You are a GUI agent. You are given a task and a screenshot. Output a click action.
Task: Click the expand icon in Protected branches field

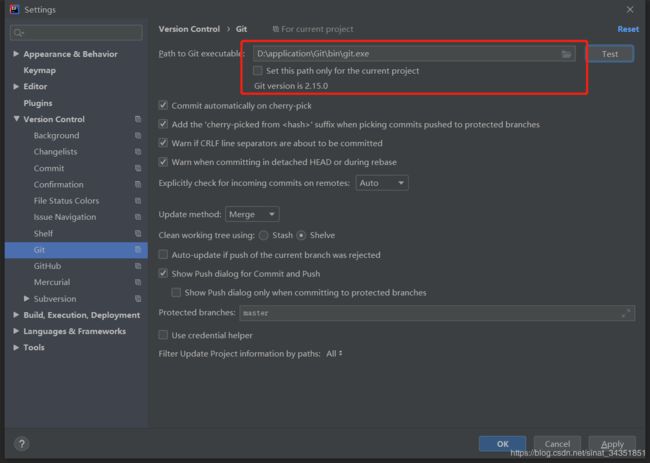tap(626, 313)
